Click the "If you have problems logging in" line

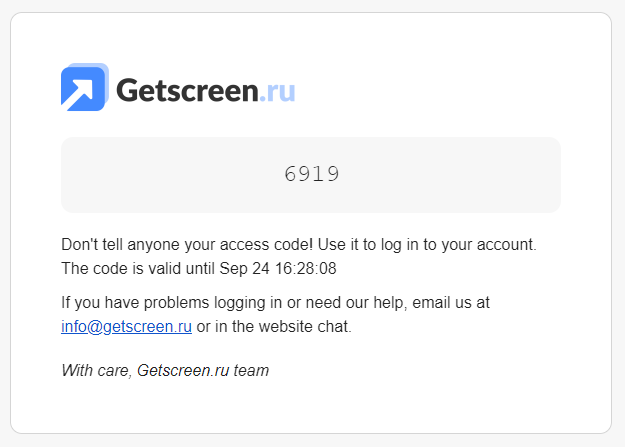pyautogui.click(x=275, y=303)
